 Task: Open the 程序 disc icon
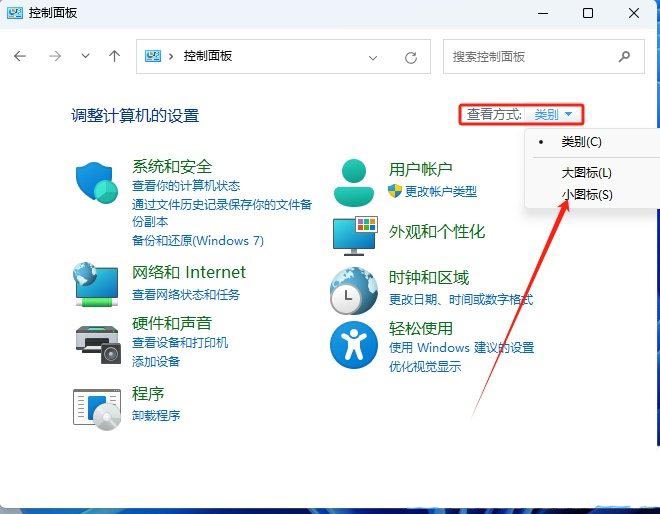[97, 409]
